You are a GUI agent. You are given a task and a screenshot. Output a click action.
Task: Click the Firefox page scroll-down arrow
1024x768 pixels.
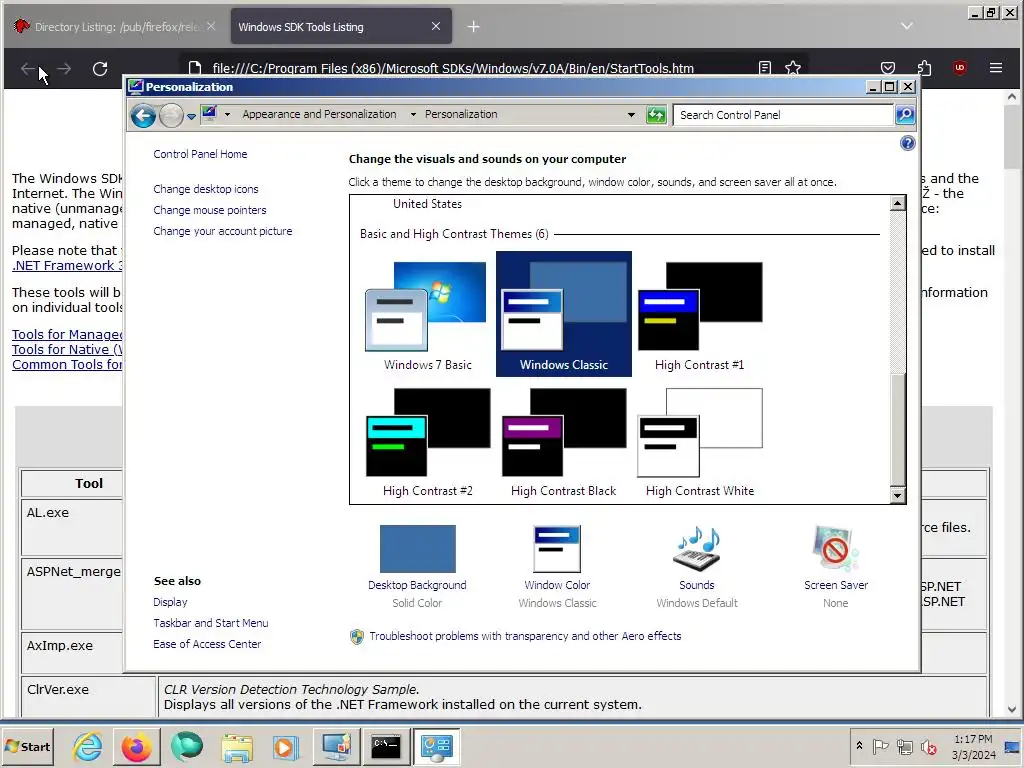1012,709
